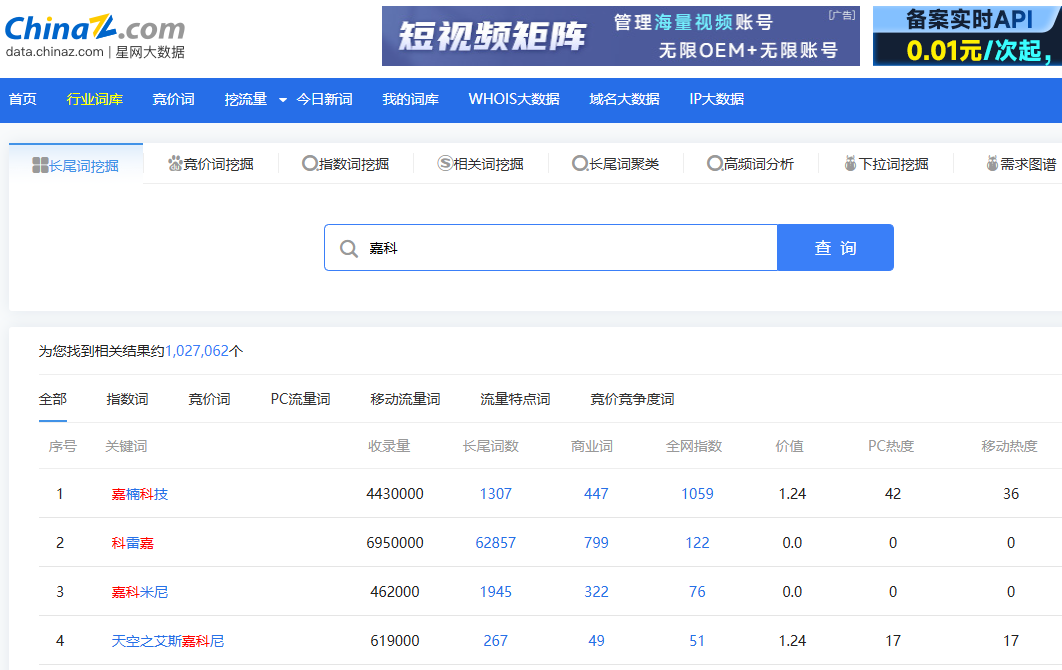Click inside the keyword search input field

click(550, 247)
